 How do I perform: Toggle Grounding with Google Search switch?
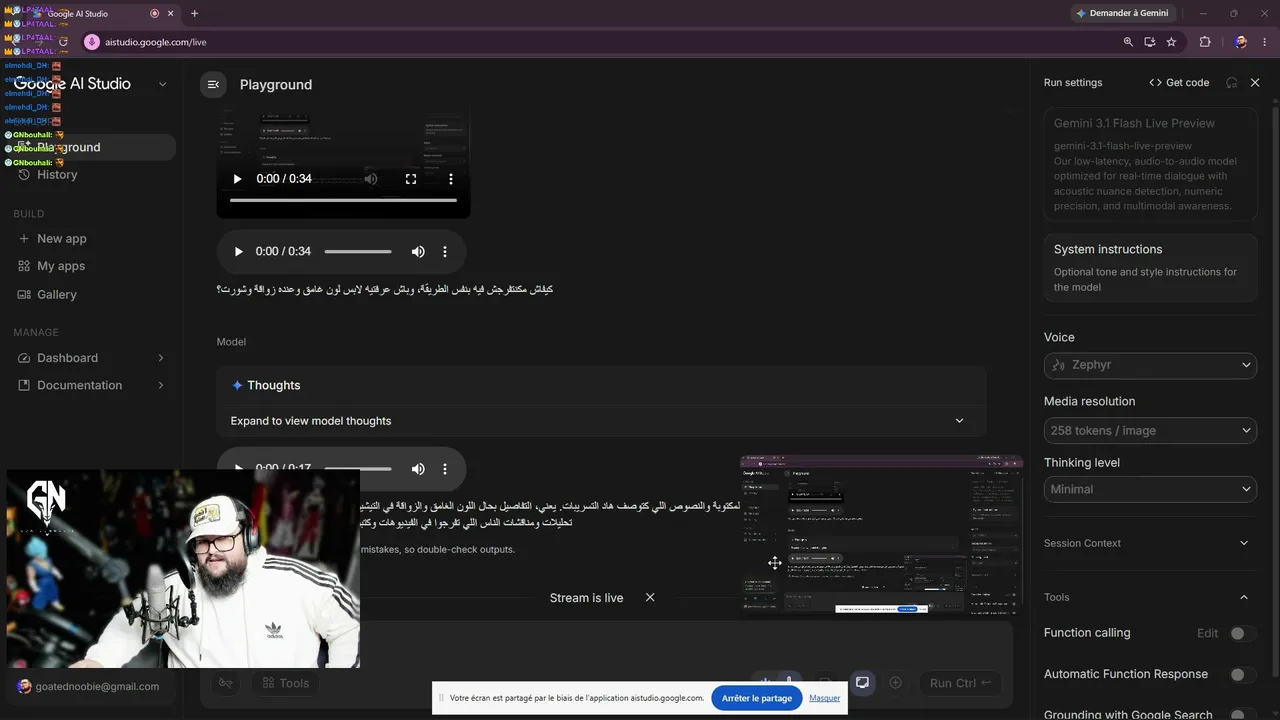(x=1241, y=715)
